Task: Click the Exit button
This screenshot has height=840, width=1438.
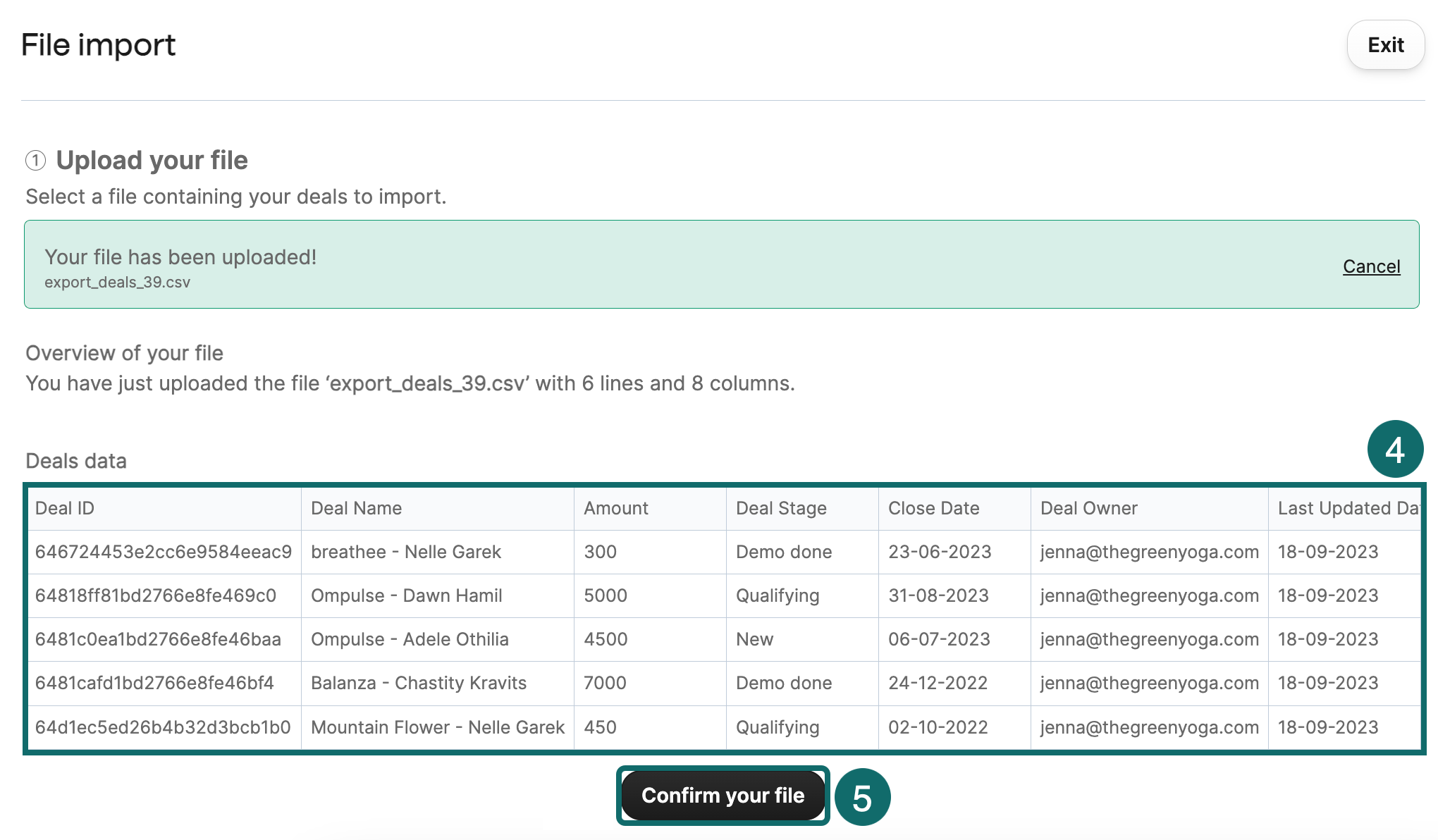Action: coord(1384,44)
